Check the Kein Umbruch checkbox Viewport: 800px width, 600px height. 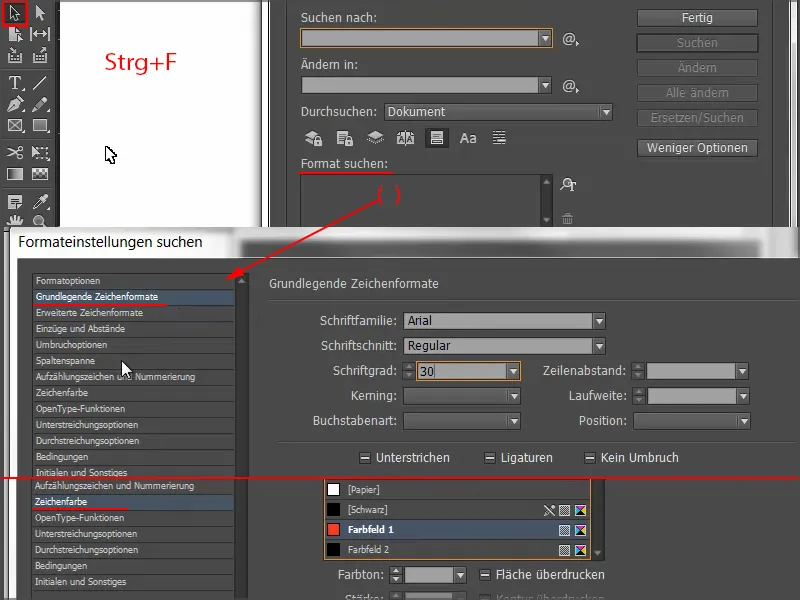click(x=589, y=458)
